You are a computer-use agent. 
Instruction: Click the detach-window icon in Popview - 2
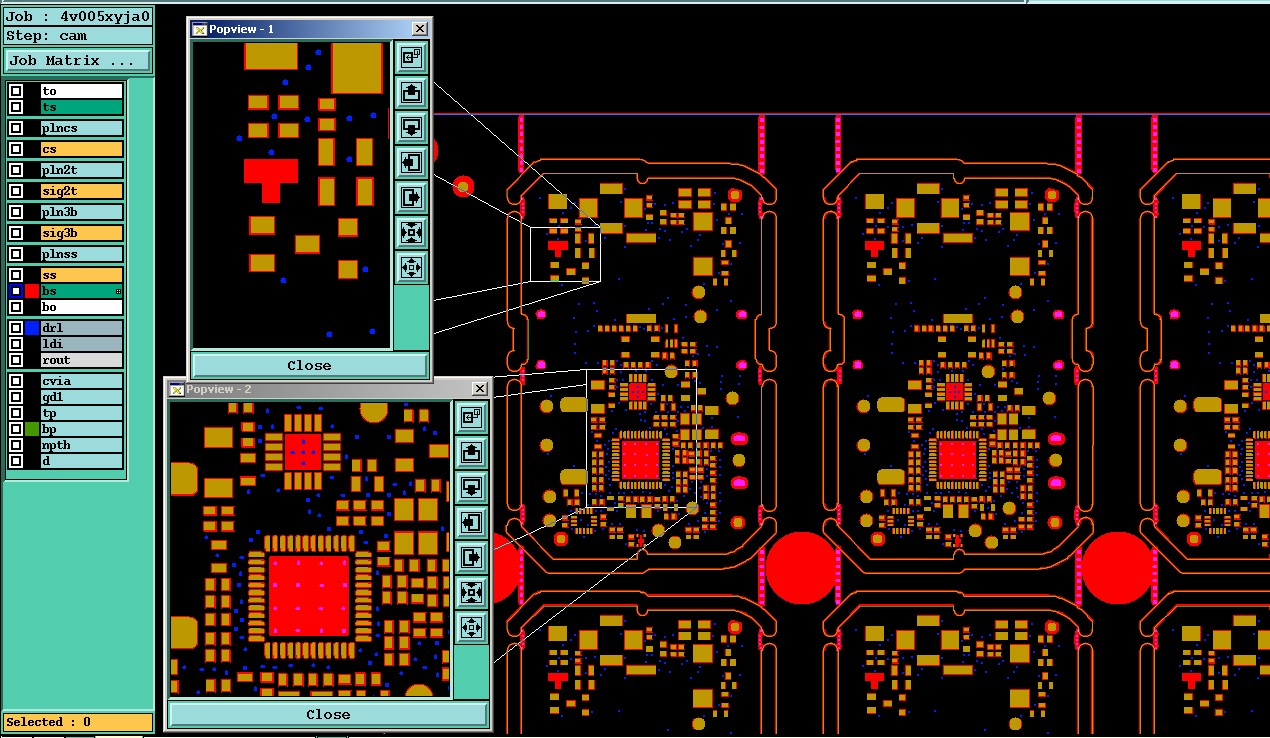tap(471, 417)
